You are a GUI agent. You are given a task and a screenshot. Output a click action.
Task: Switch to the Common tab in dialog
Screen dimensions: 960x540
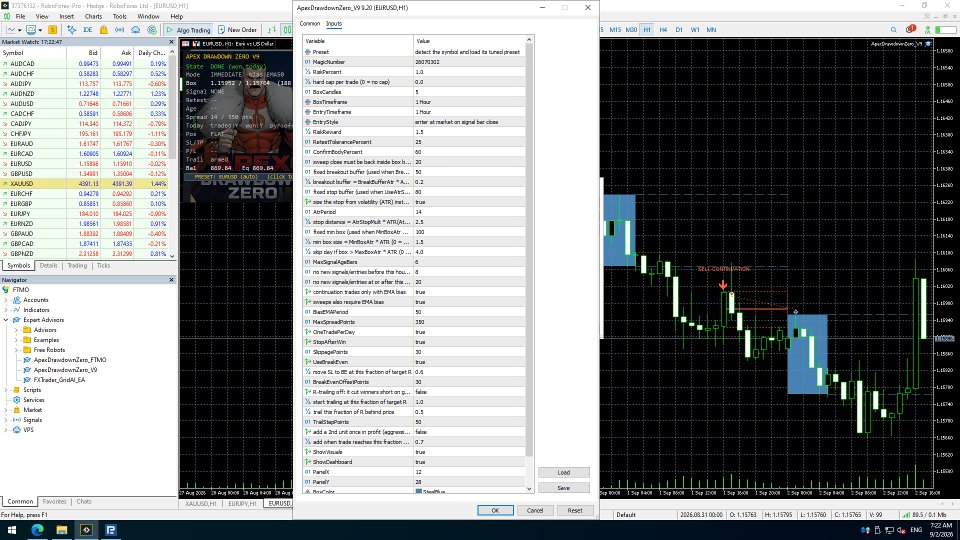310,23
